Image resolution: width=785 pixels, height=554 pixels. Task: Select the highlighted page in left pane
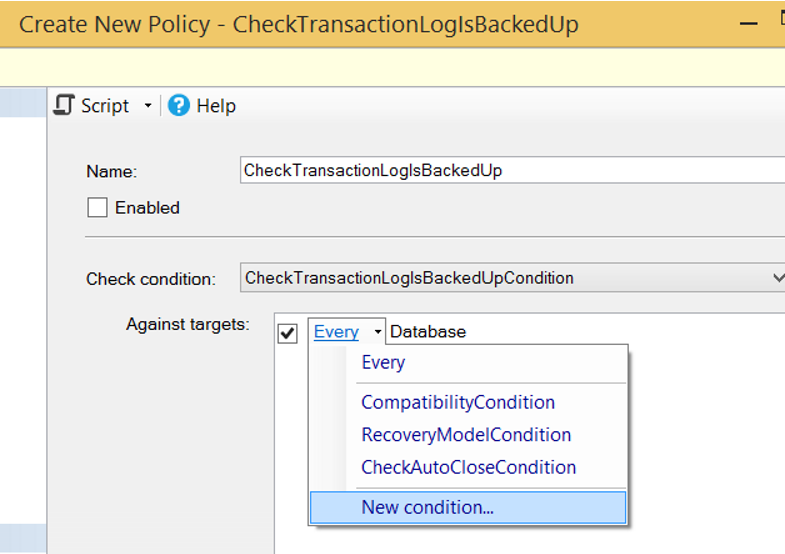click(23, 103)
